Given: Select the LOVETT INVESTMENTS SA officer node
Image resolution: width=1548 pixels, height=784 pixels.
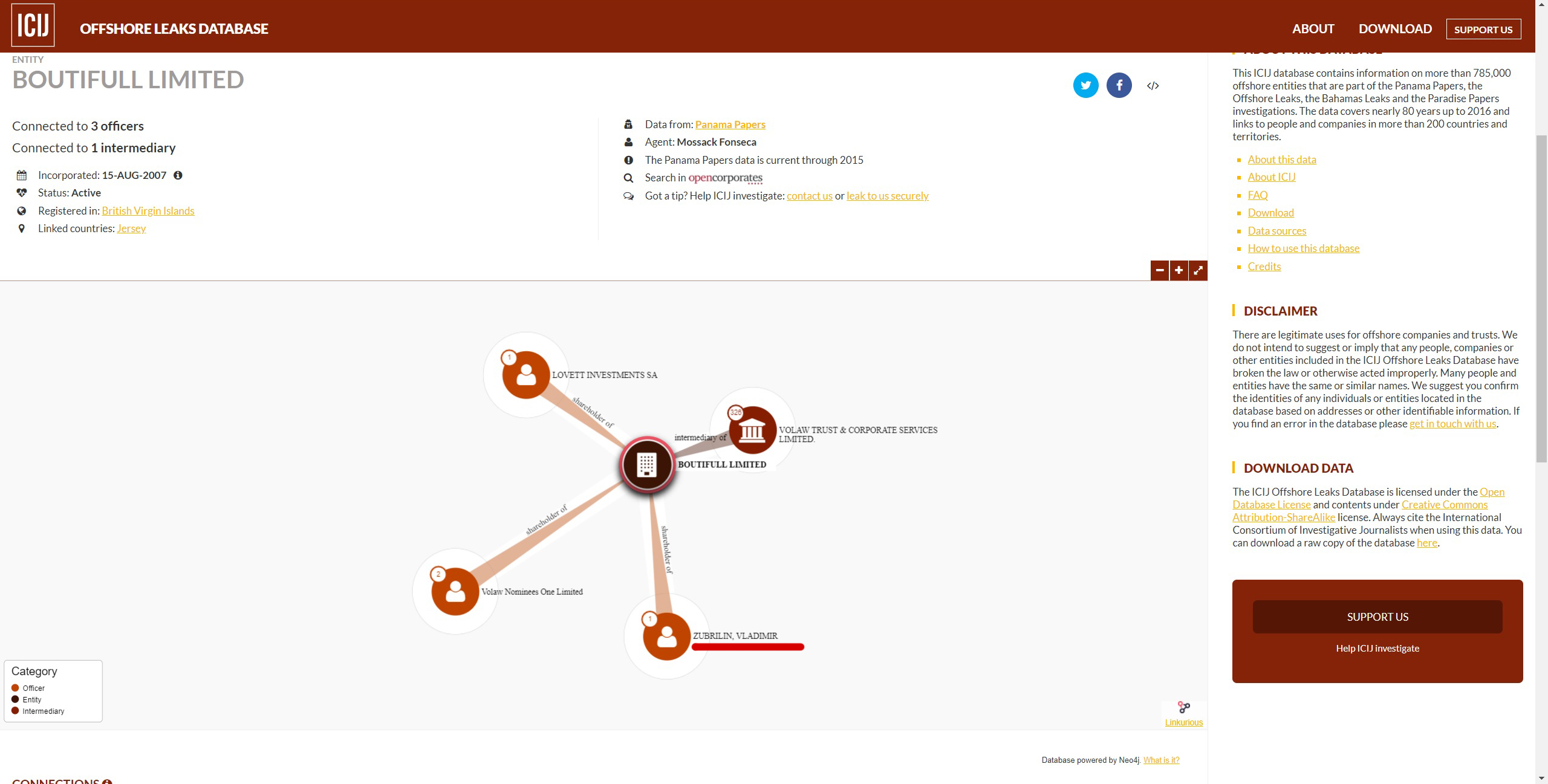Looking at the screenshot, I should (x=525, y=375).
